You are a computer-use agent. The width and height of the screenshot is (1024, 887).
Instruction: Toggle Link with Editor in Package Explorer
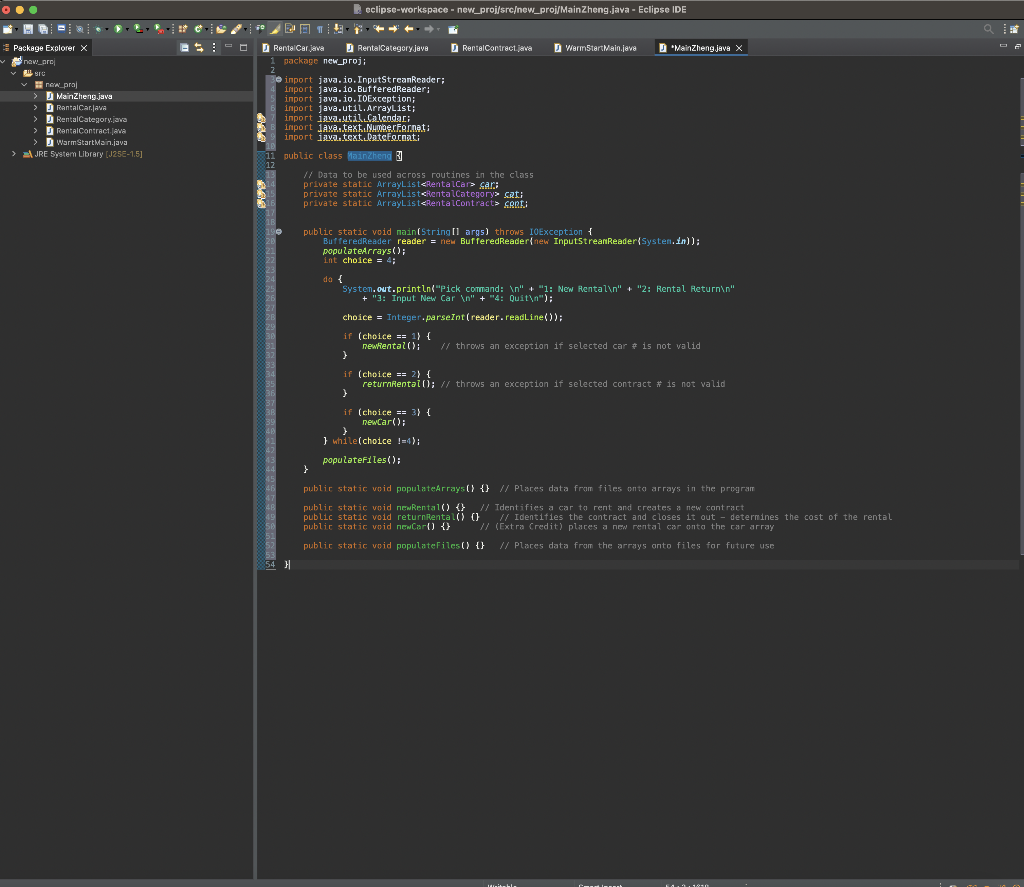[x=199, y=47]
